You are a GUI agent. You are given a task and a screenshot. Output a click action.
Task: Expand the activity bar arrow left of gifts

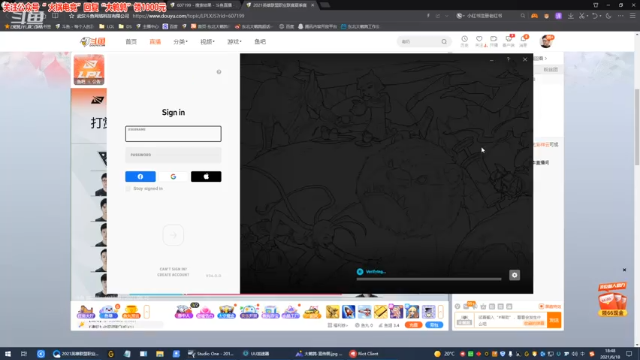coord(147,312)
